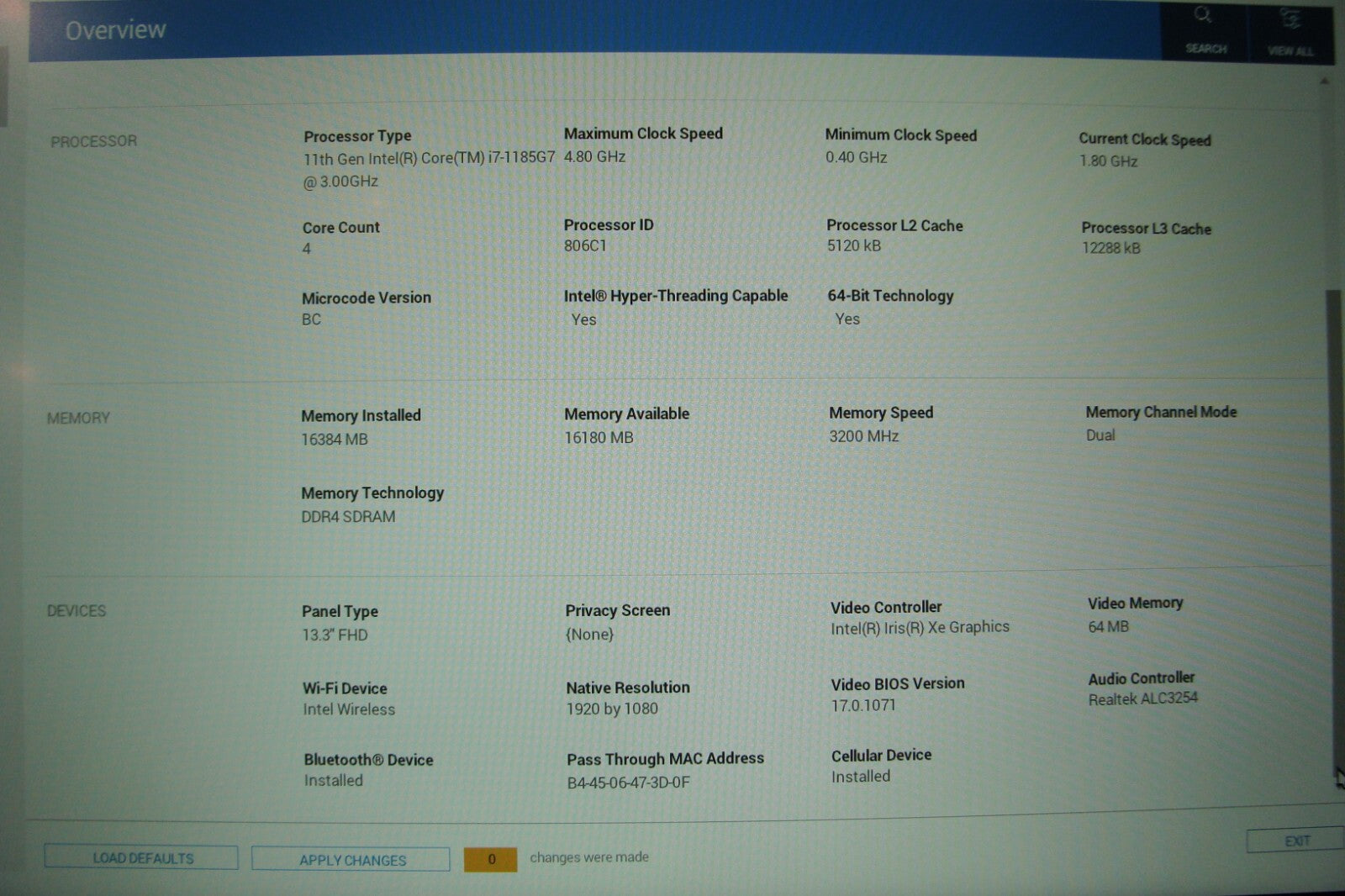Select the MEMORY section label
Viewport: 1345px width, 896px height.
point(78,418)
